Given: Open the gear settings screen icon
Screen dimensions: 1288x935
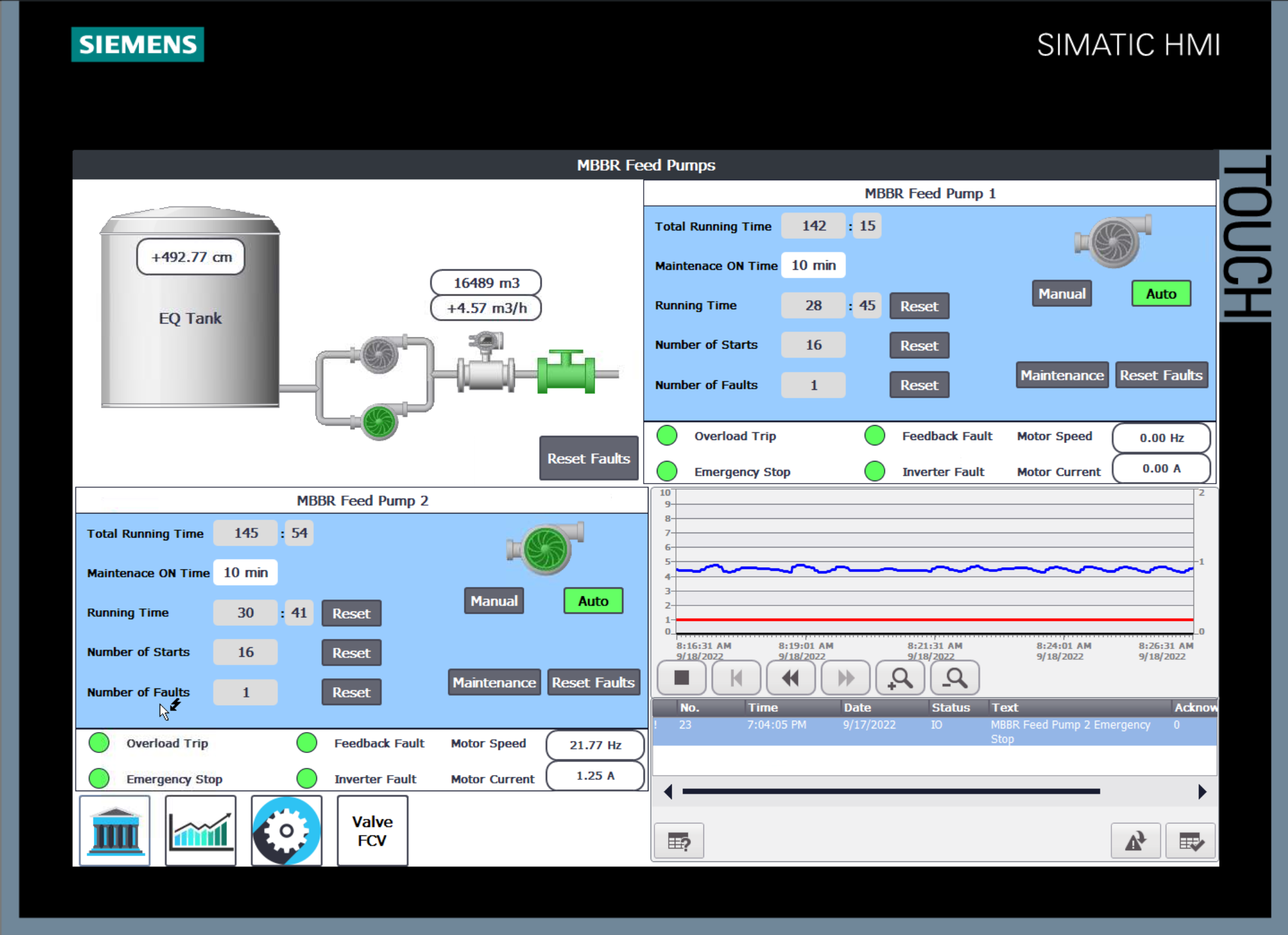Looking at the screenshot, I should (287, 830).
